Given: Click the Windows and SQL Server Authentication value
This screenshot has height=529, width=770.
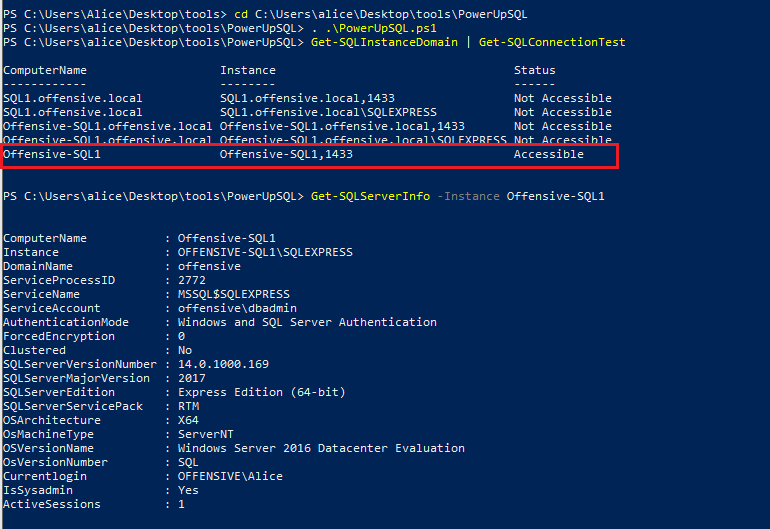Looking at the screenshot, I should pyautogui.click(x=307, y=322).
